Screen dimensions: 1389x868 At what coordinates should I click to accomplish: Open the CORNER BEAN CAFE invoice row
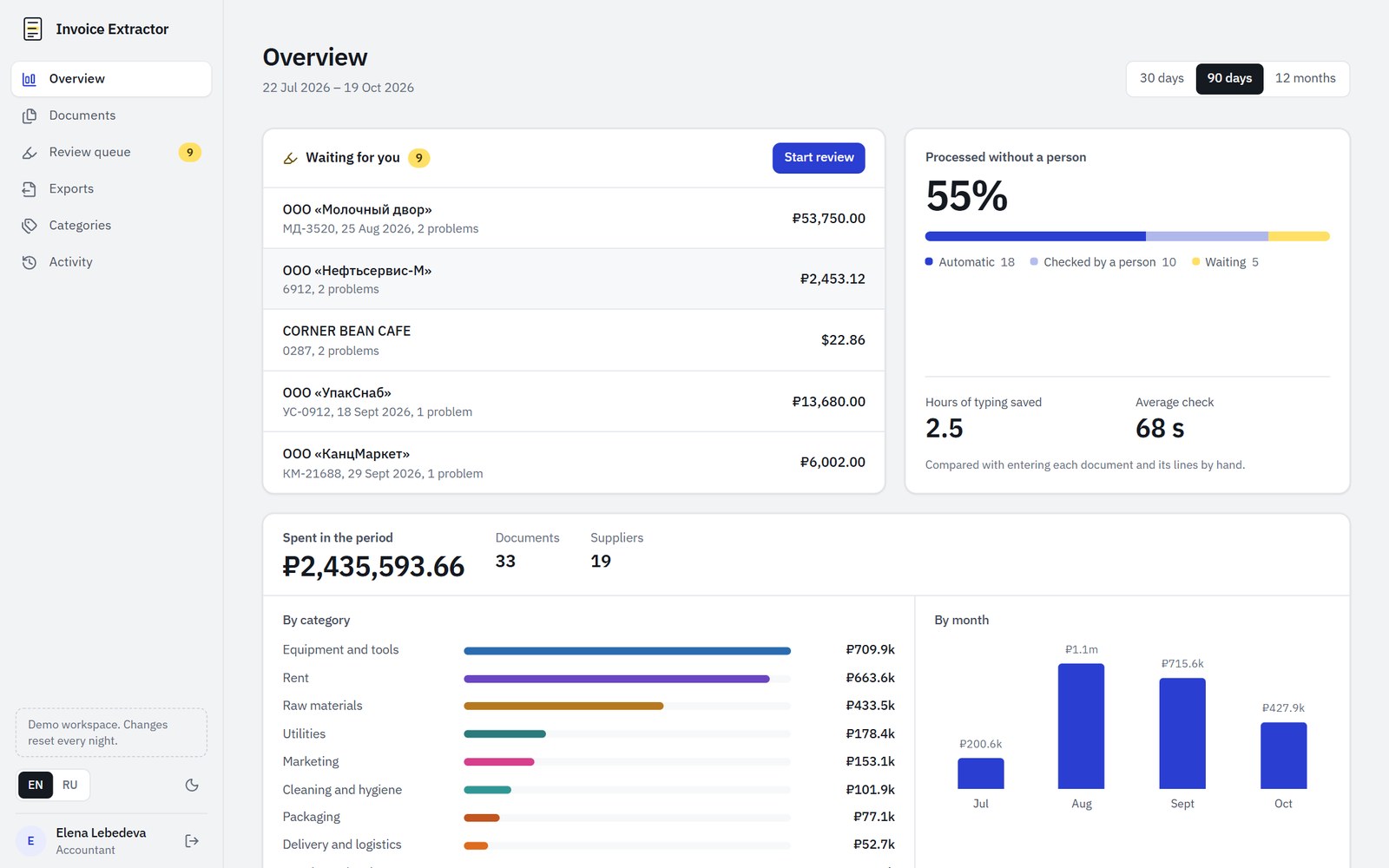[574, 340]
